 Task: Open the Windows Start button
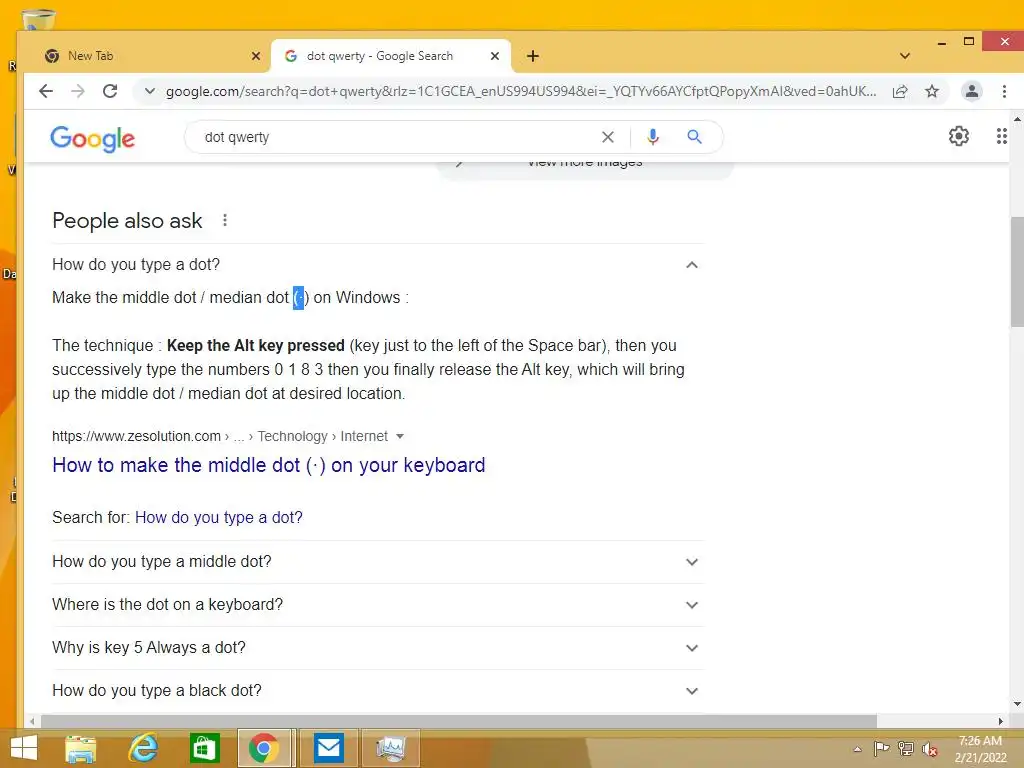(x=24, y=748)
